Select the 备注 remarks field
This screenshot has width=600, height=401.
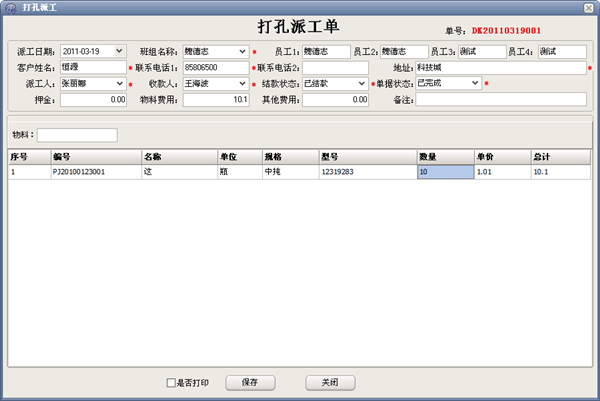[x=500, y=100]
